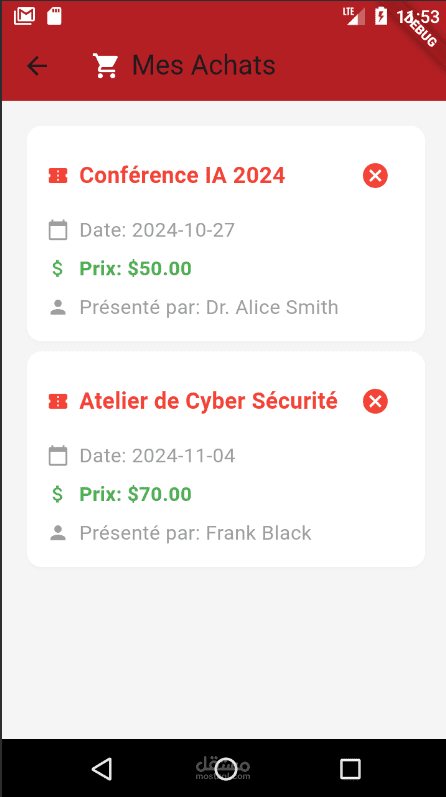Open the Conférence IA 2024 title
446x797 pixels.
coord(183,176)
